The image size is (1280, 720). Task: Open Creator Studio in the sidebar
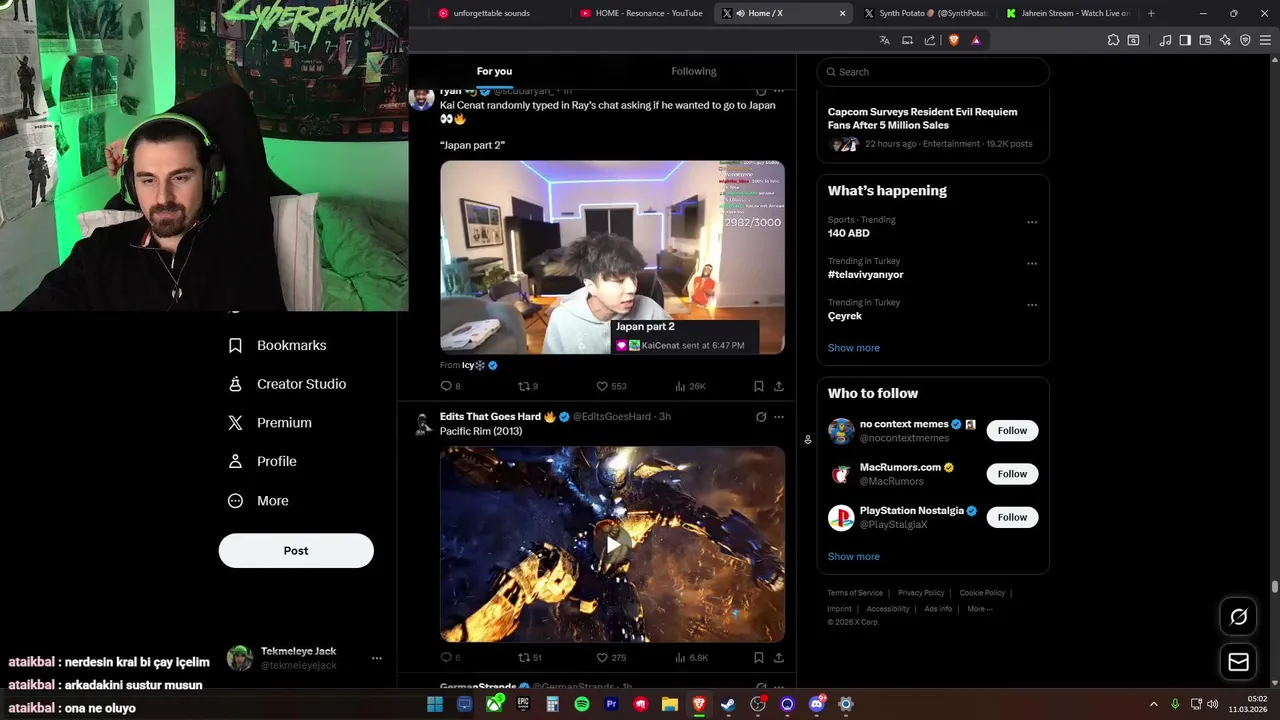click(x=286, y=384)
